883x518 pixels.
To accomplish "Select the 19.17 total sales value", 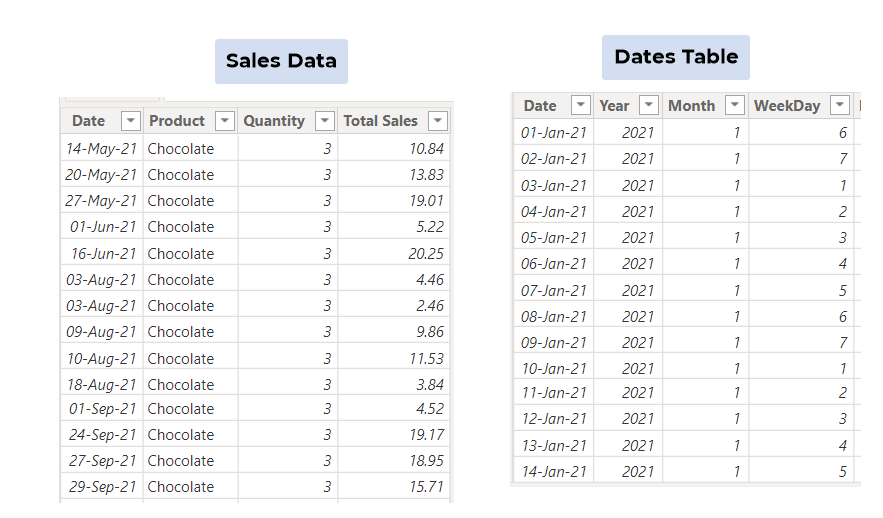I will [426, 435].
